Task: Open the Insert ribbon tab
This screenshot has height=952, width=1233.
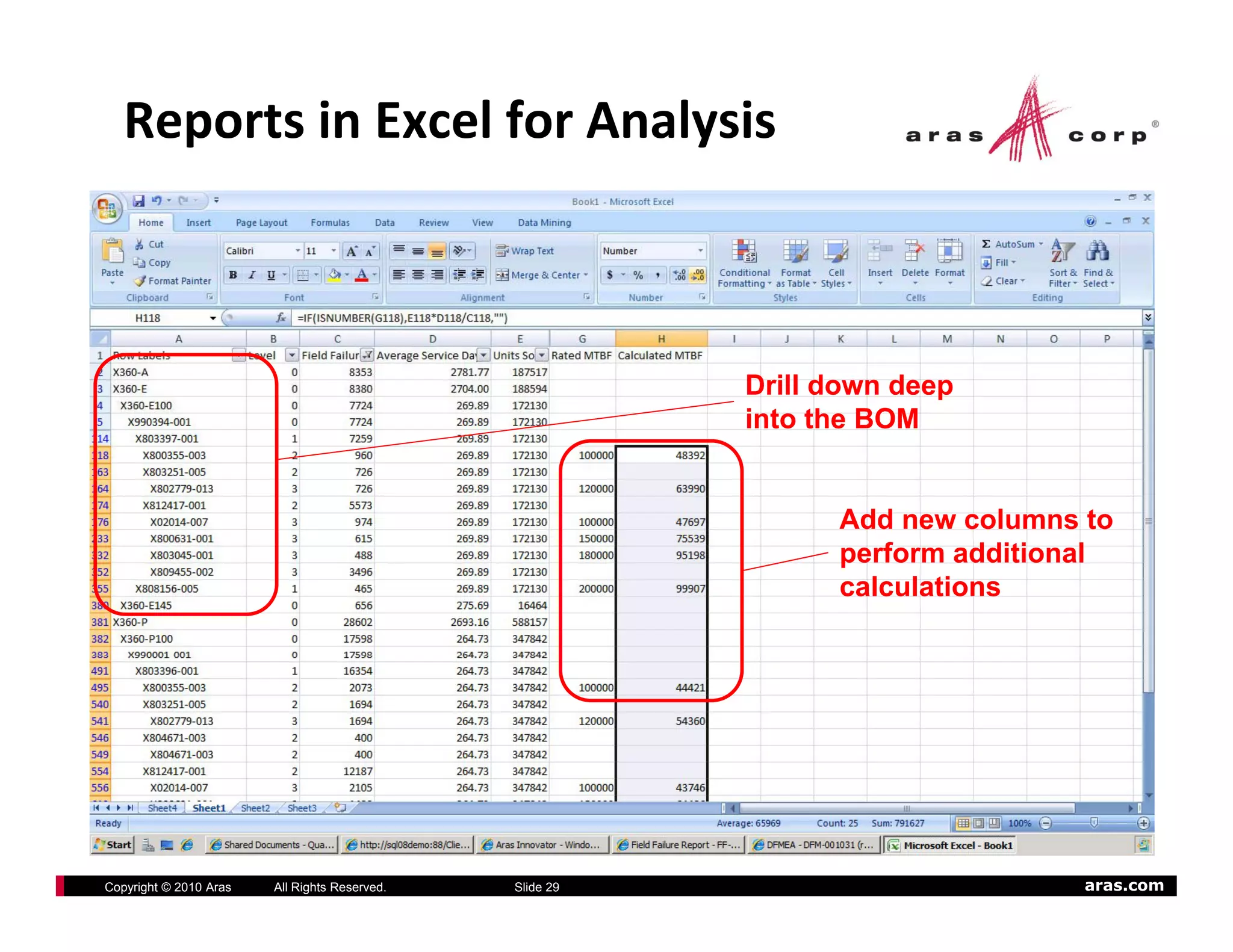Action: coord(199,223)
